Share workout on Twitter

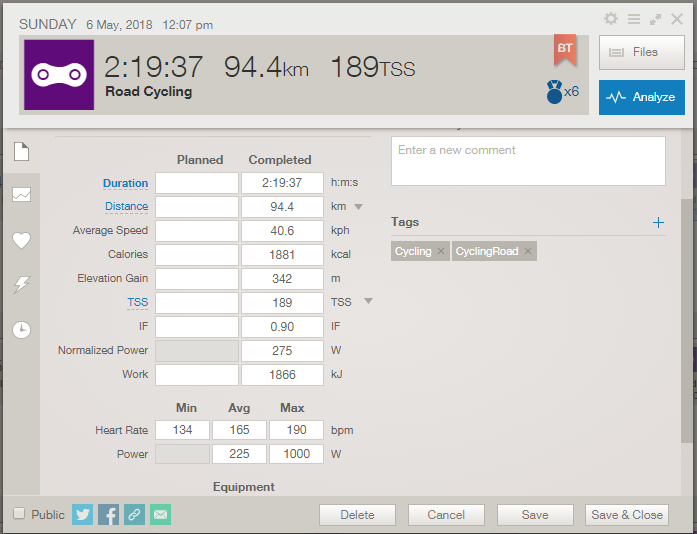pos(82,514)
